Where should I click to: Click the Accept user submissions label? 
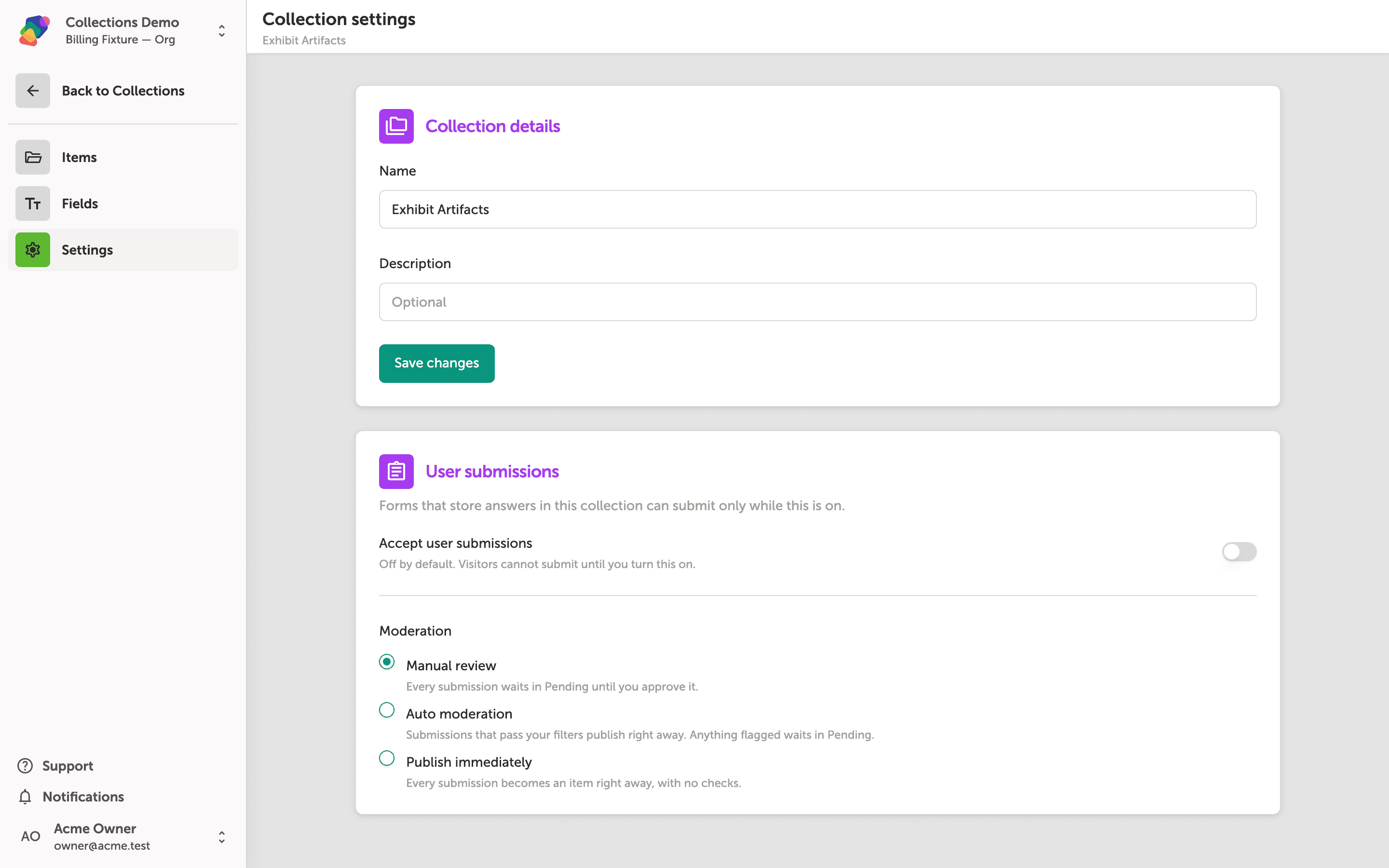click(x=455, y=543)
